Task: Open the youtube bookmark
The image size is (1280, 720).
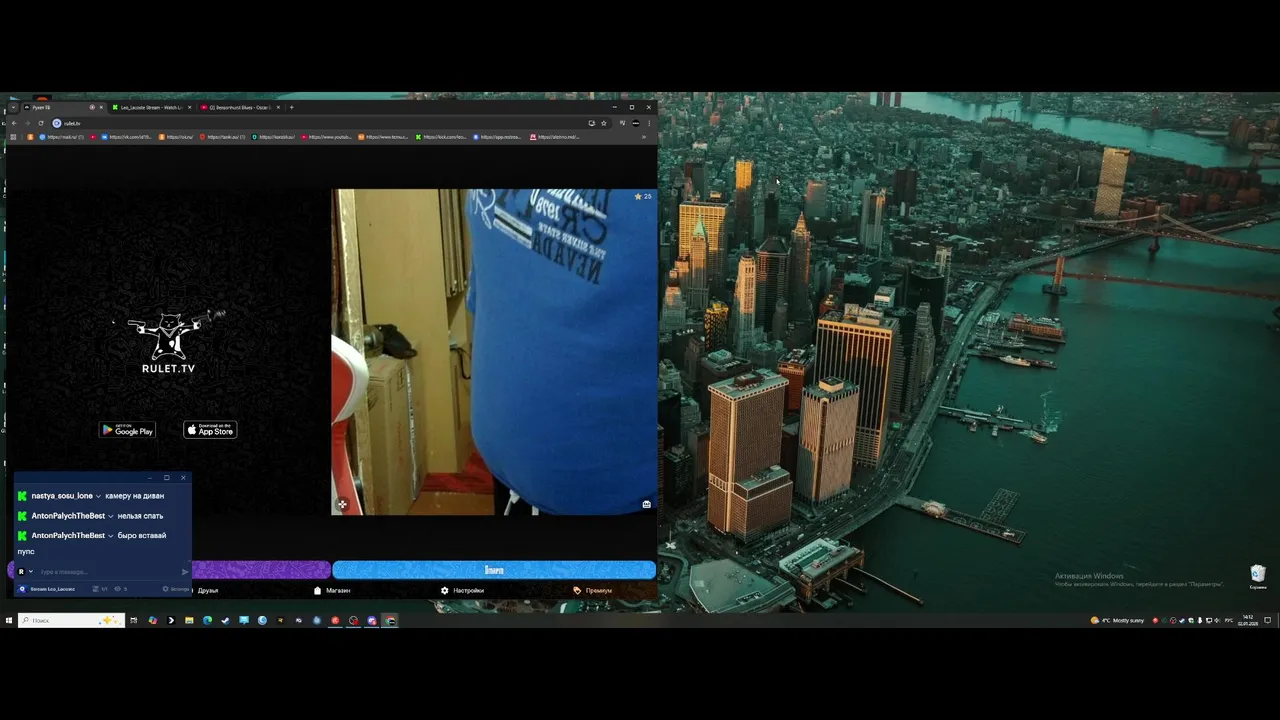Action: [327, 137]
